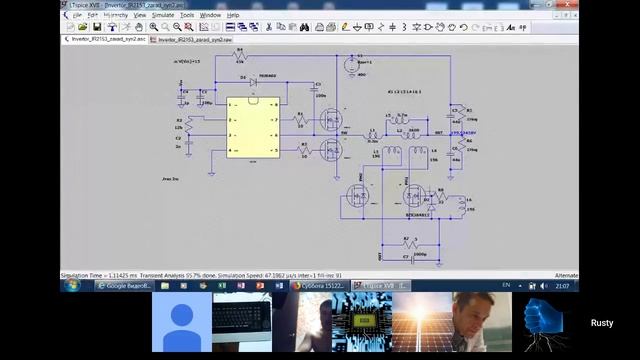
Task: Open the File menu
Action: 77,15
